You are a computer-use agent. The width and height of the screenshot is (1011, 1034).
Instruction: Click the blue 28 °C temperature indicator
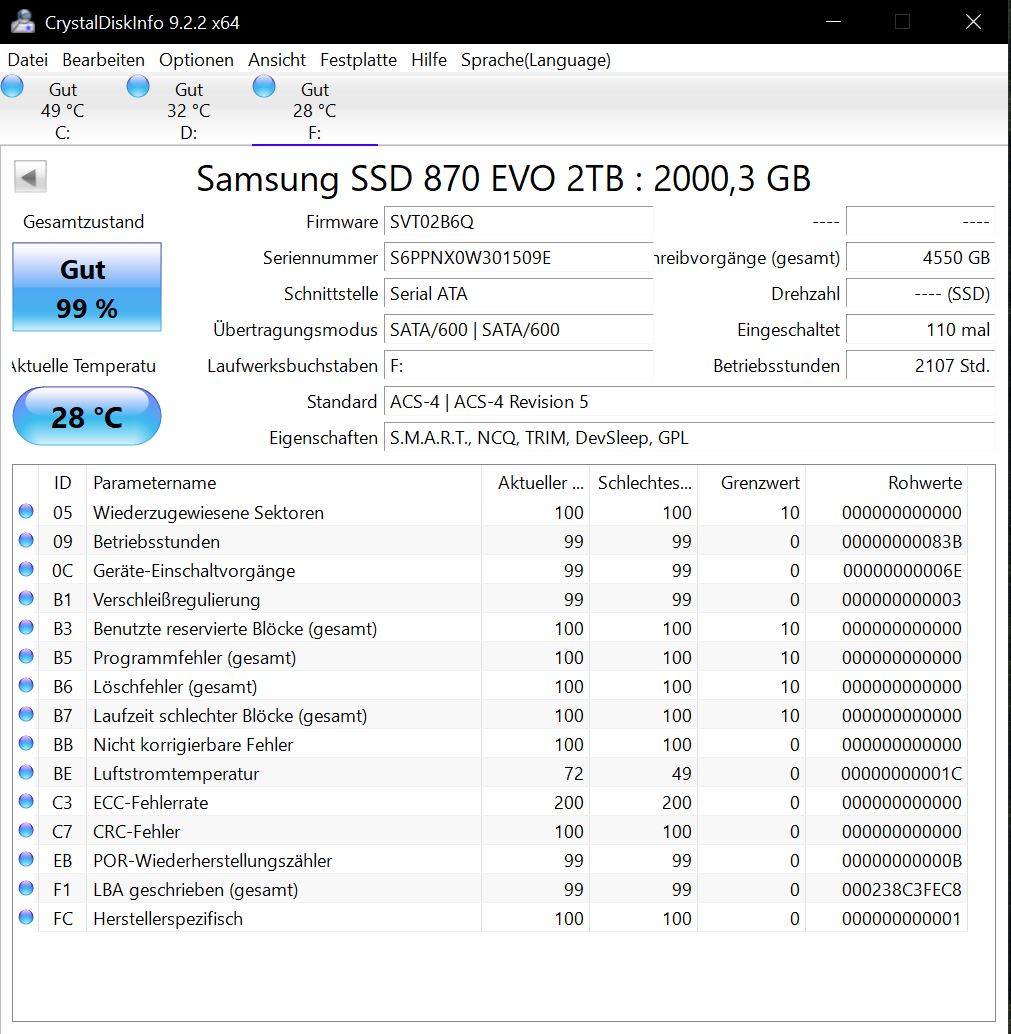coord(86,416)
